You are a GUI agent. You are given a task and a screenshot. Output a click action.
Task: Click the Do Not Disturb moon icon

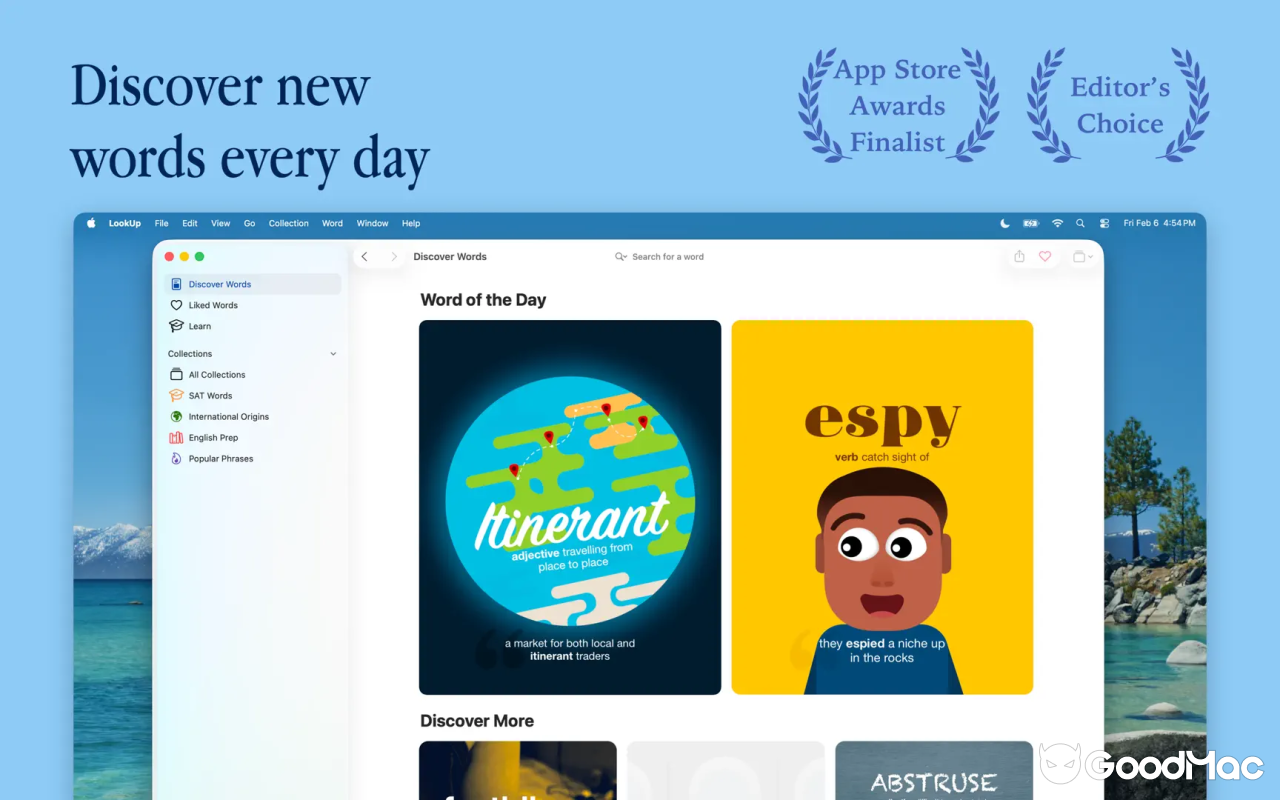[1005, 223]
